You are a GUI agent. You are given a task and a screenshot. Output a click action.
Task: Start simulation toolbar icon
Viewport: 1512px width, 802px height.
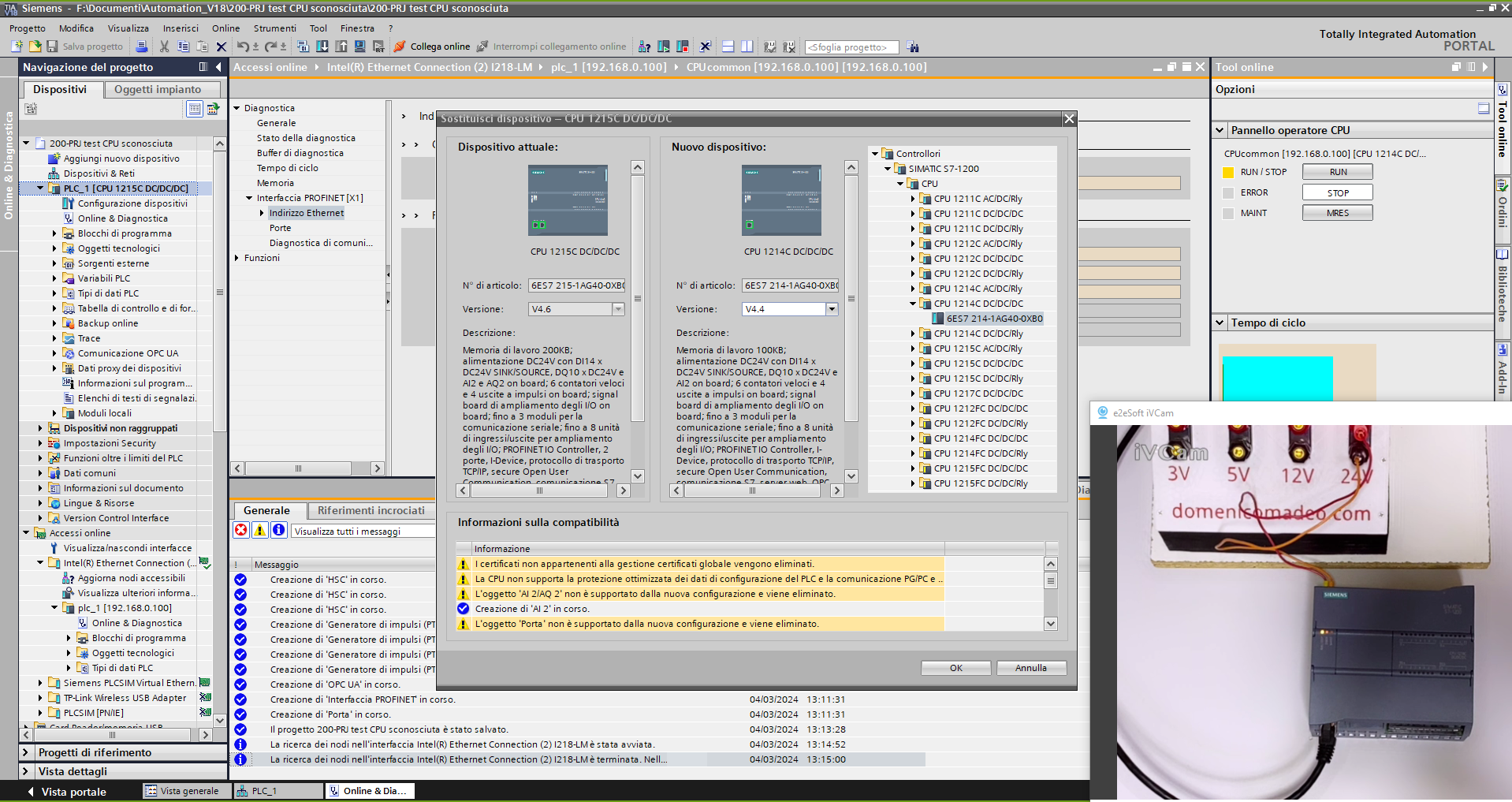click(x=359, y=47)
